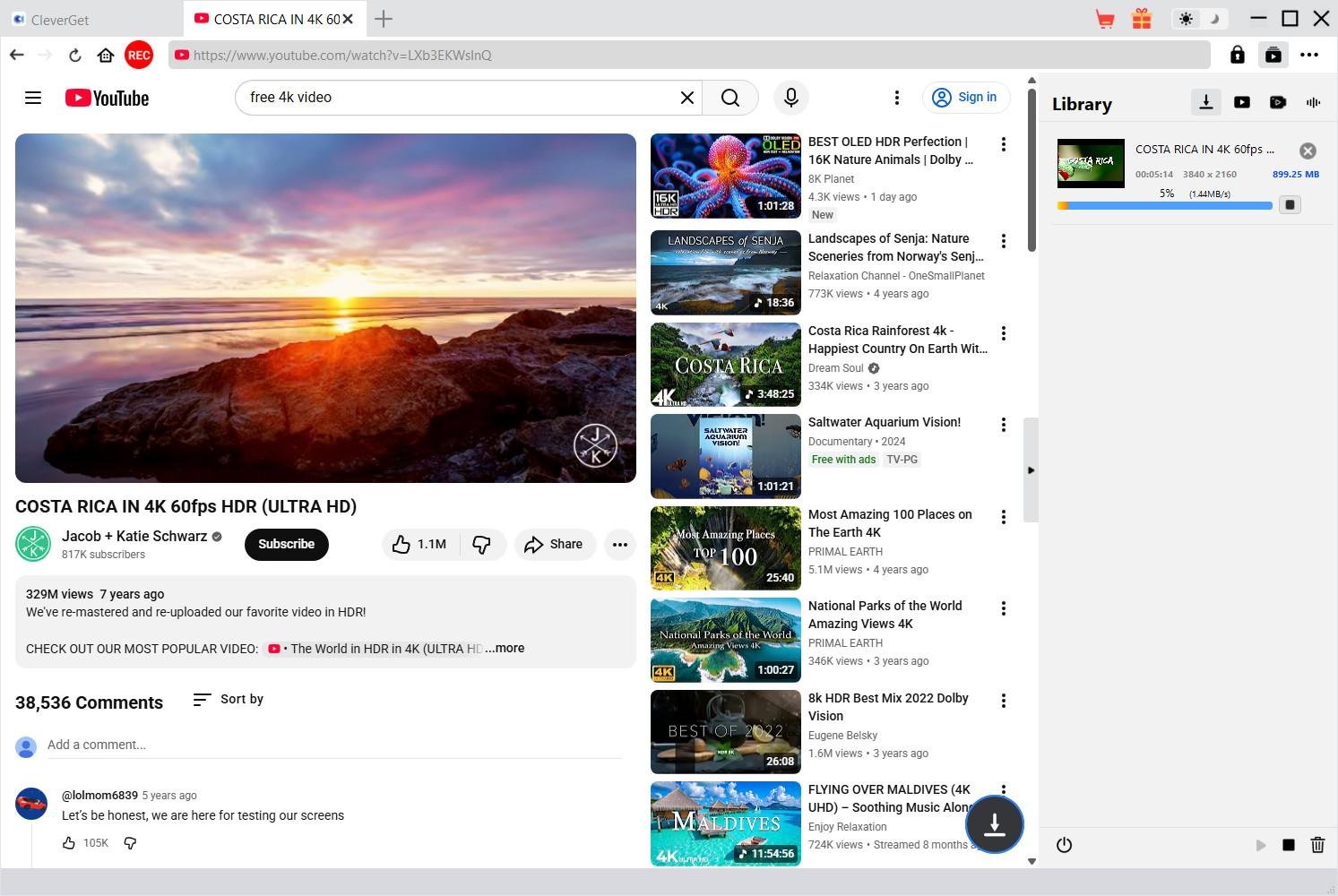The width and height of the screenshot is (1338, 896).
Task: Dislike the COSTA RICA video
Action: 482,544
